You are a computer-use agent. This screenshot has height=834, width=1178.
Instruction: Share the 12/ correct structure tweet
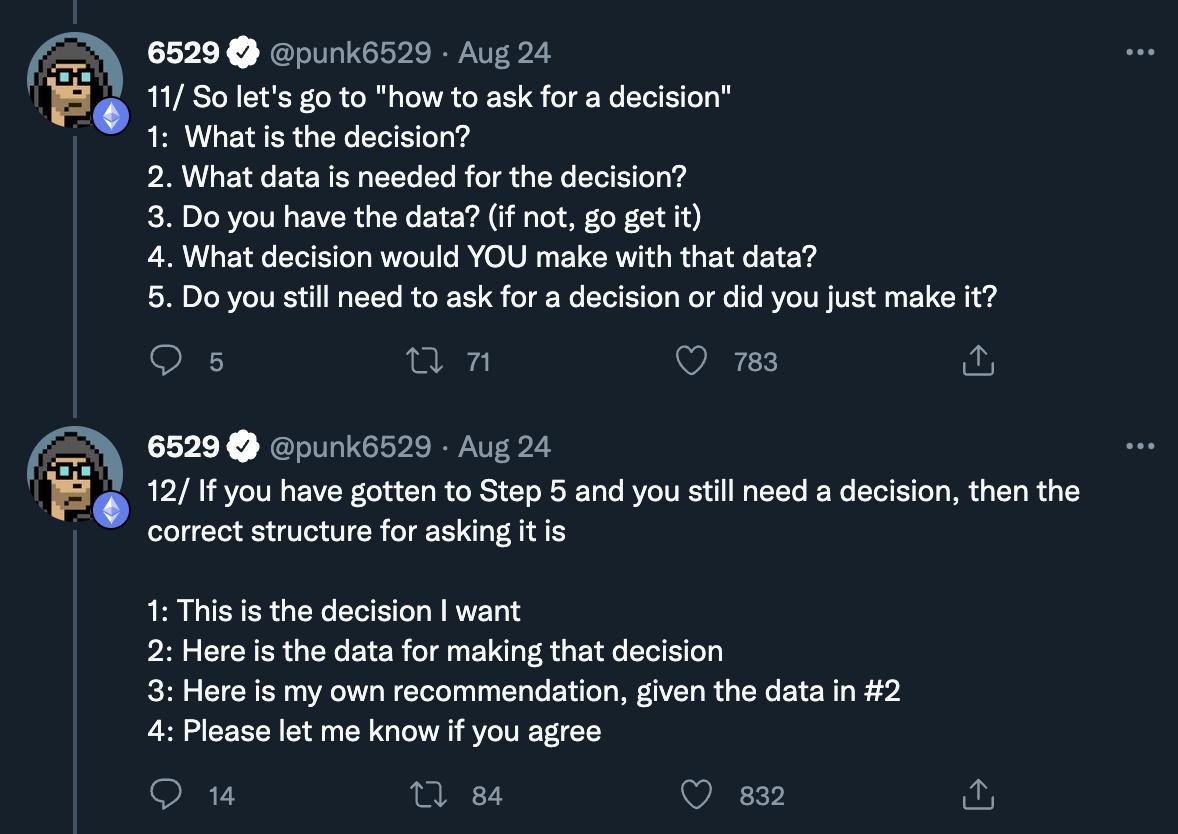tap(977, 795)
